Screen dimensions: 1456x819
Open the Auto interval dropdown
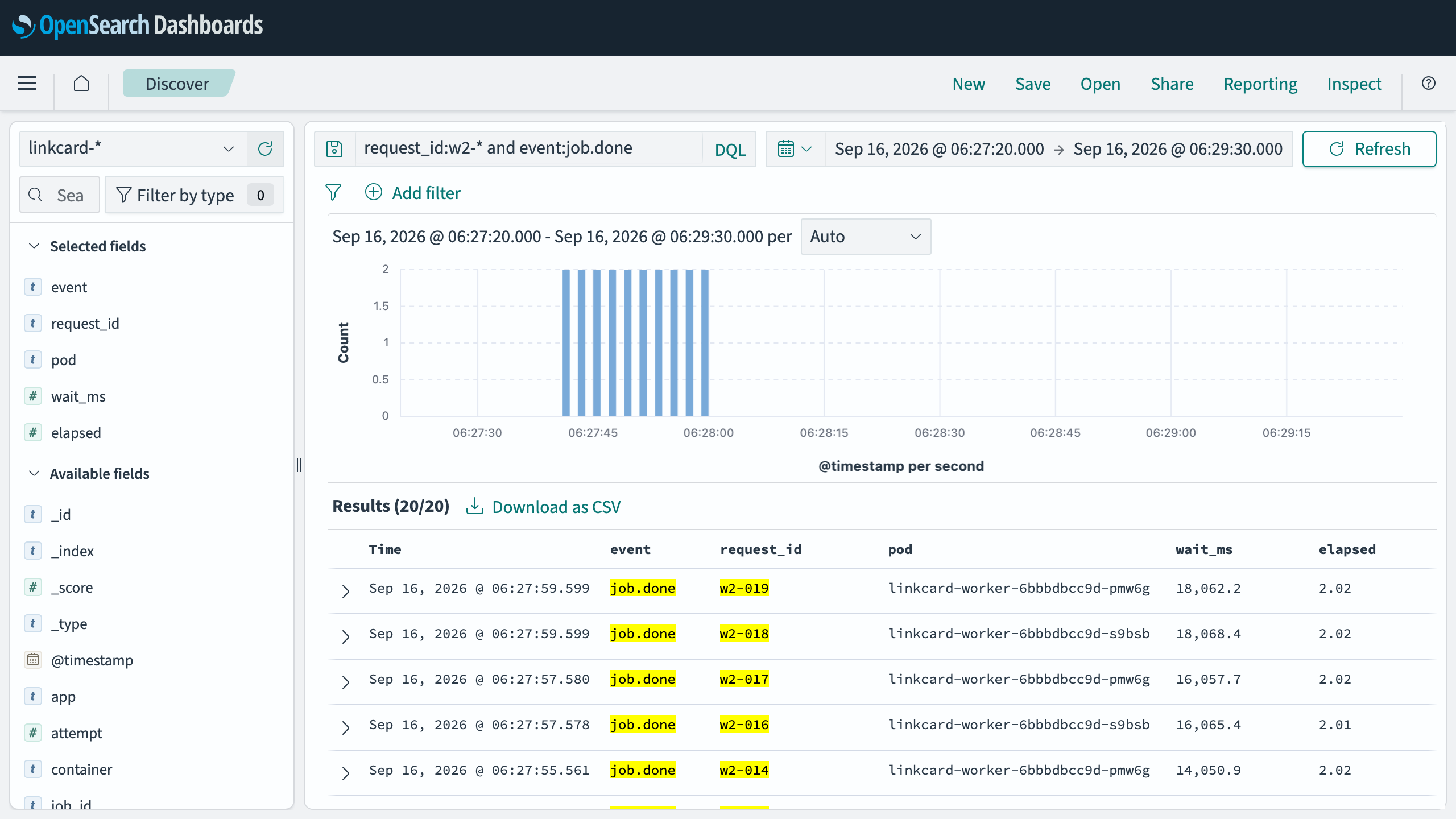[866, 237]
